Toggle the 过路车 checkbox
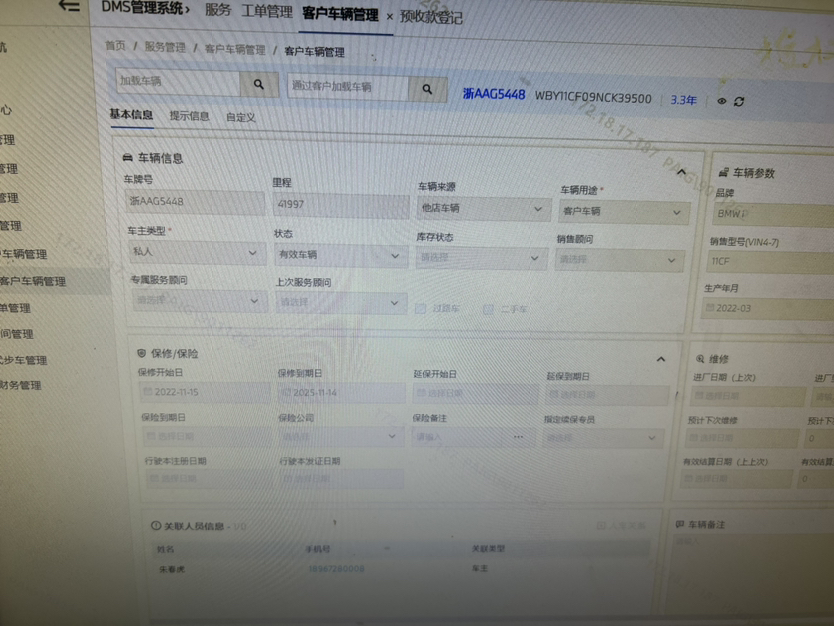 pyautogui.click(x=421, y=309)
